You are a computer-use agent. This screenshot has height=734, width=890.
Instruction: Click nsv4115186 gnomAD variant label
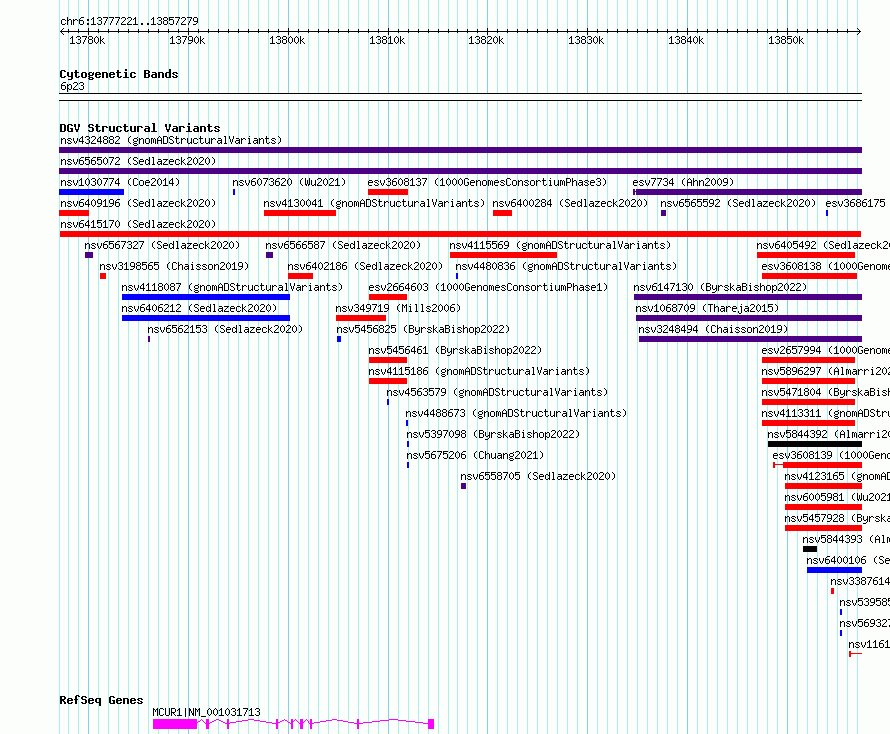(x=479, y=371)
